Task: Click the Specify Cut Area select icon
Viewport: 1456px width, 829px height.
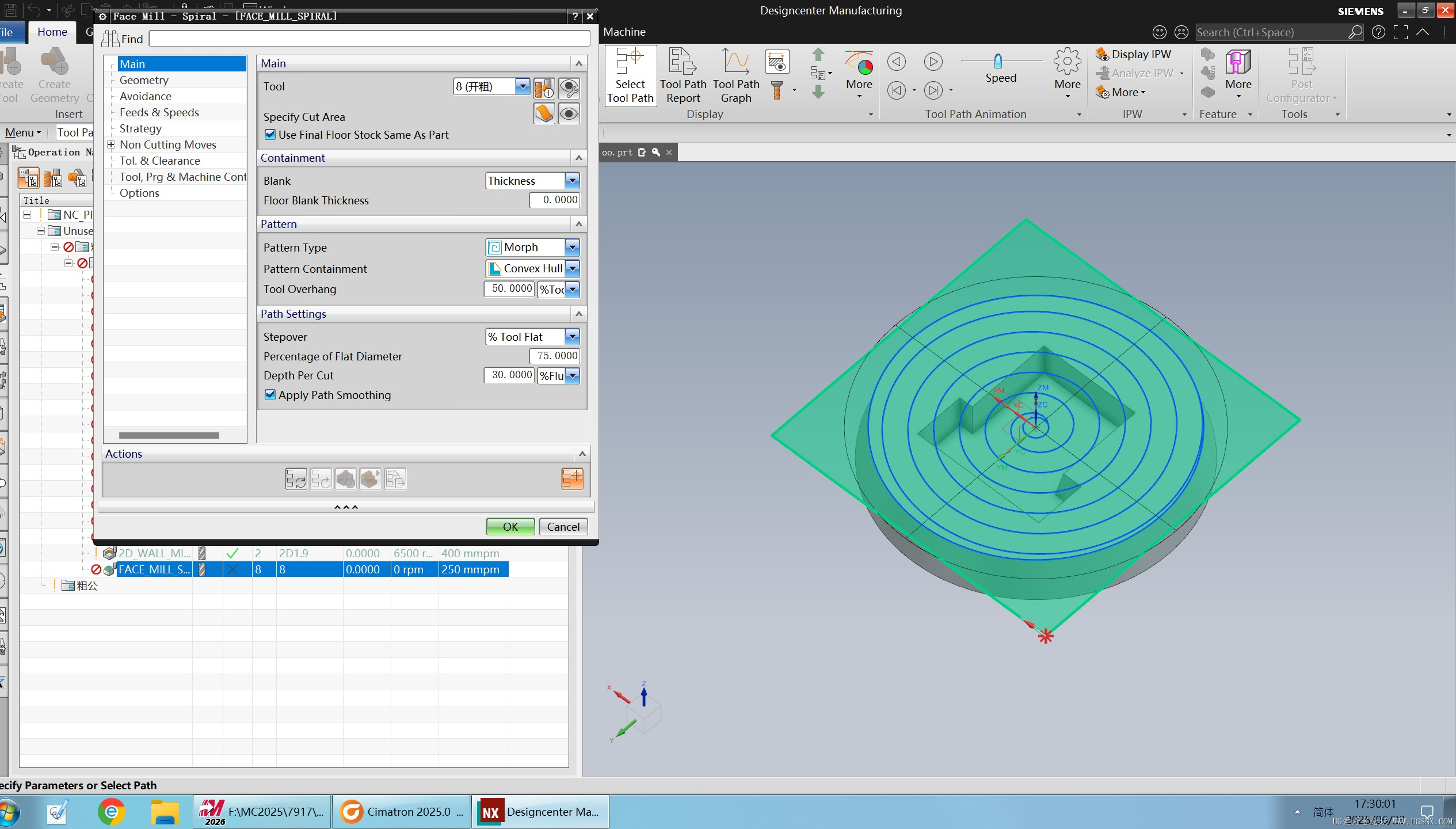Action: (544, 113)
